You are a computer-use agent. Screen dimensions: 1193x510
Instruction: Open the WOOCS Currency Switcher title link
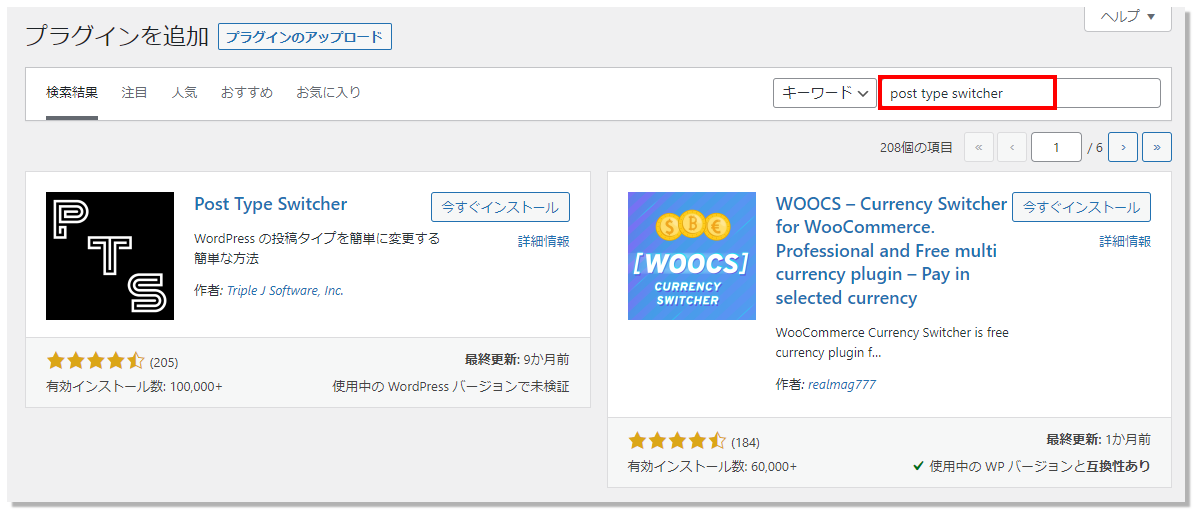[891, 250]
